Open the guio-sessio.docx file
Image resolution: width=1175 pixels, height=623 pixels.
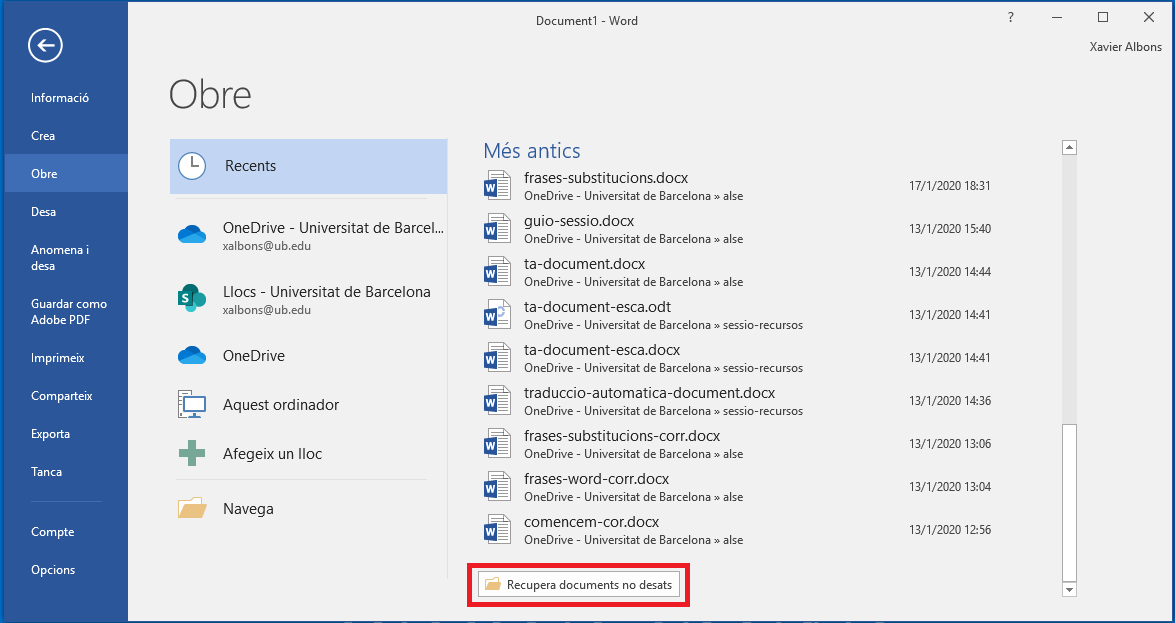[x=579, y=221]
